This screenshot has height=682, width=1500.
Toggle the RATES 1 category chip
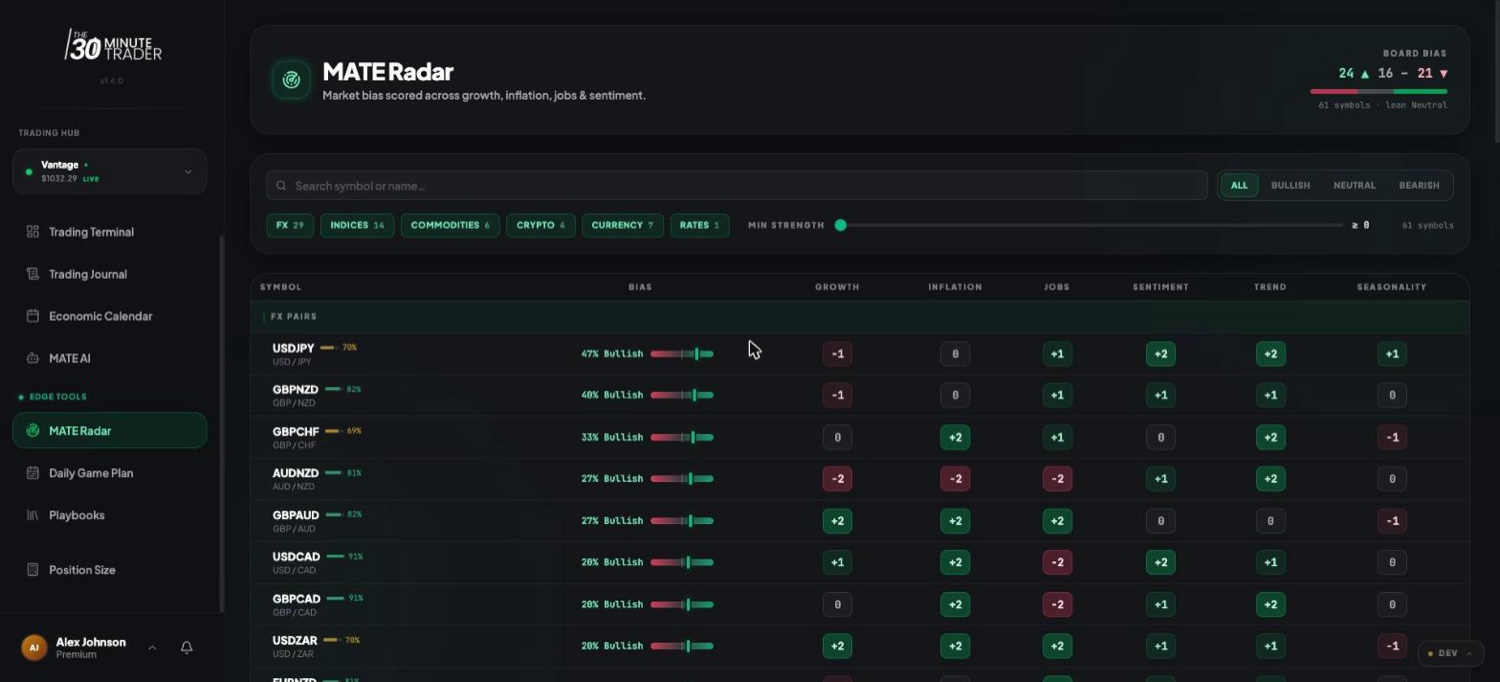click(x=699, y=225)
